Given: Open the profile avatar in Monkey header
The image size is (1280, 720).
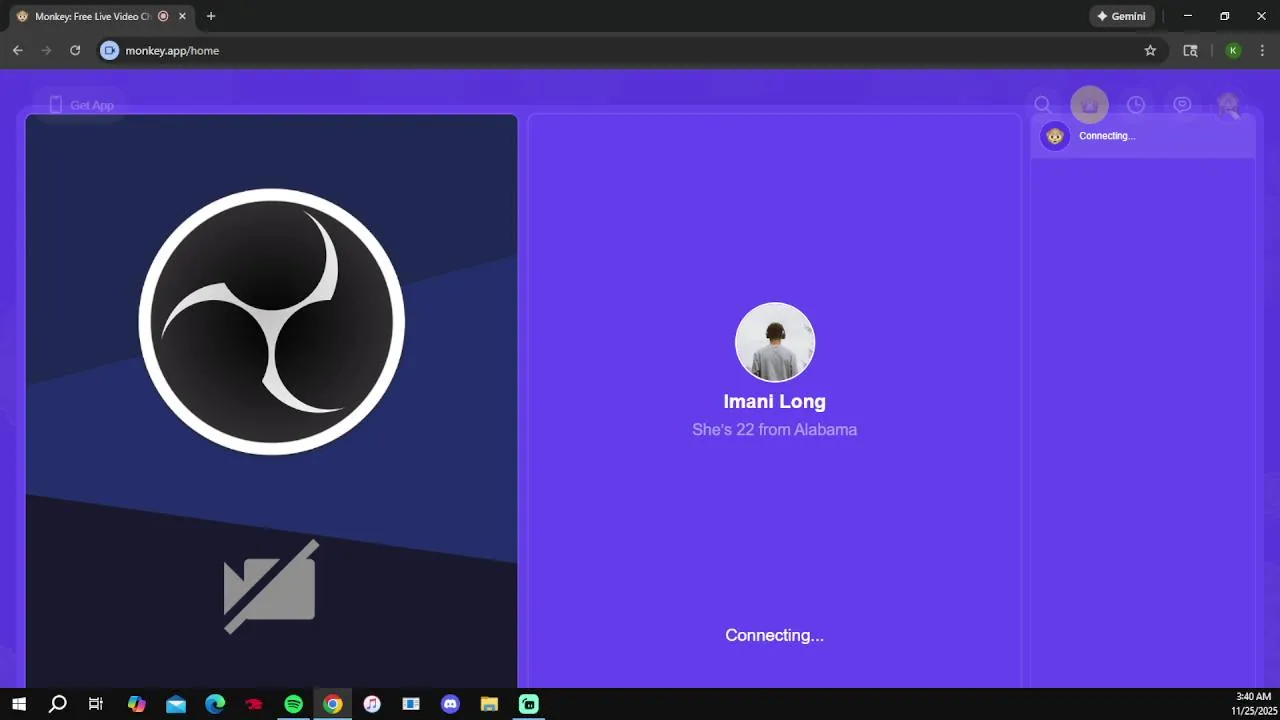Looking at the screenshot, I should [1228, 105].
